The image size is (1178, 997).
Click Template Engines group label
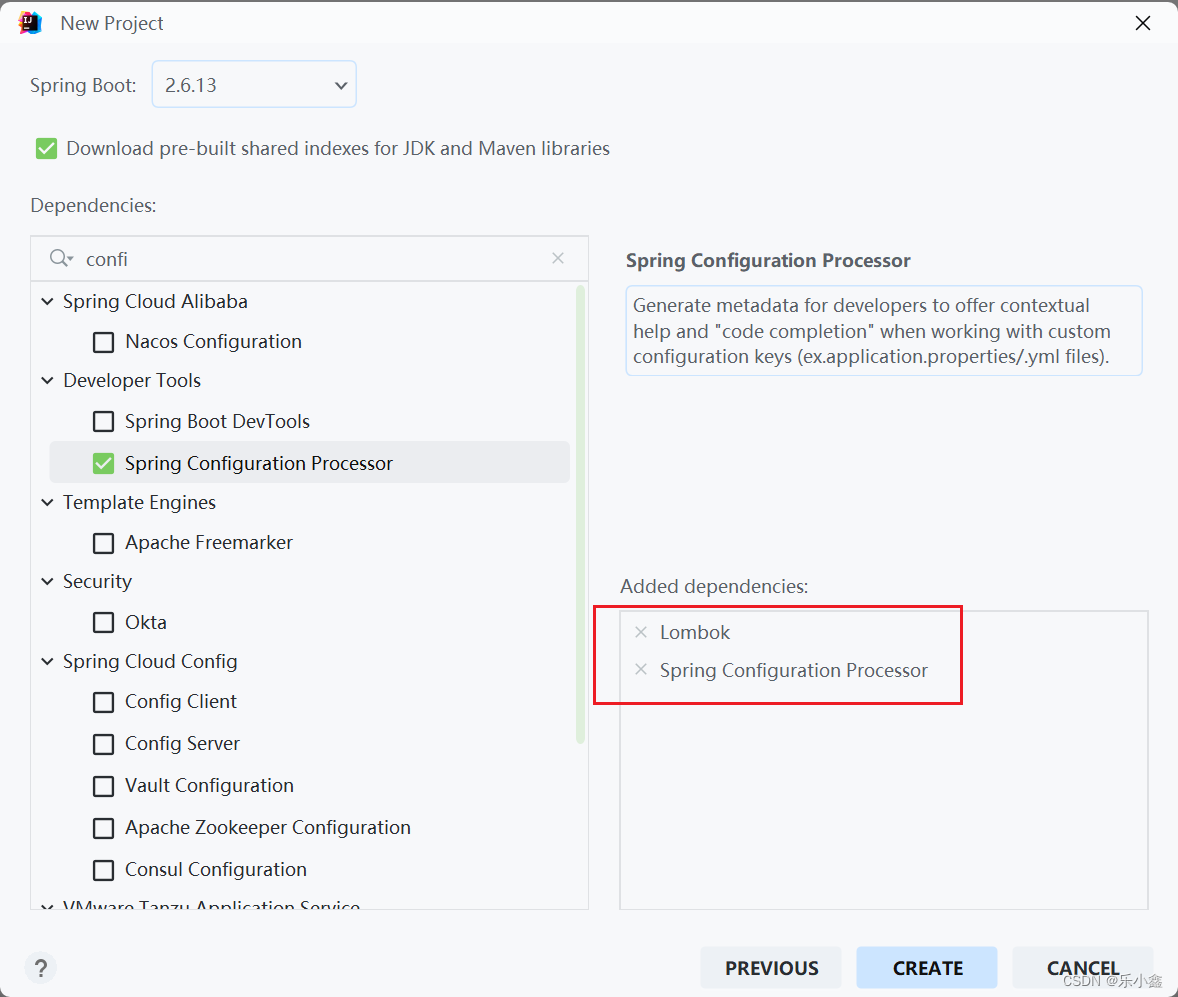[140, 502]
